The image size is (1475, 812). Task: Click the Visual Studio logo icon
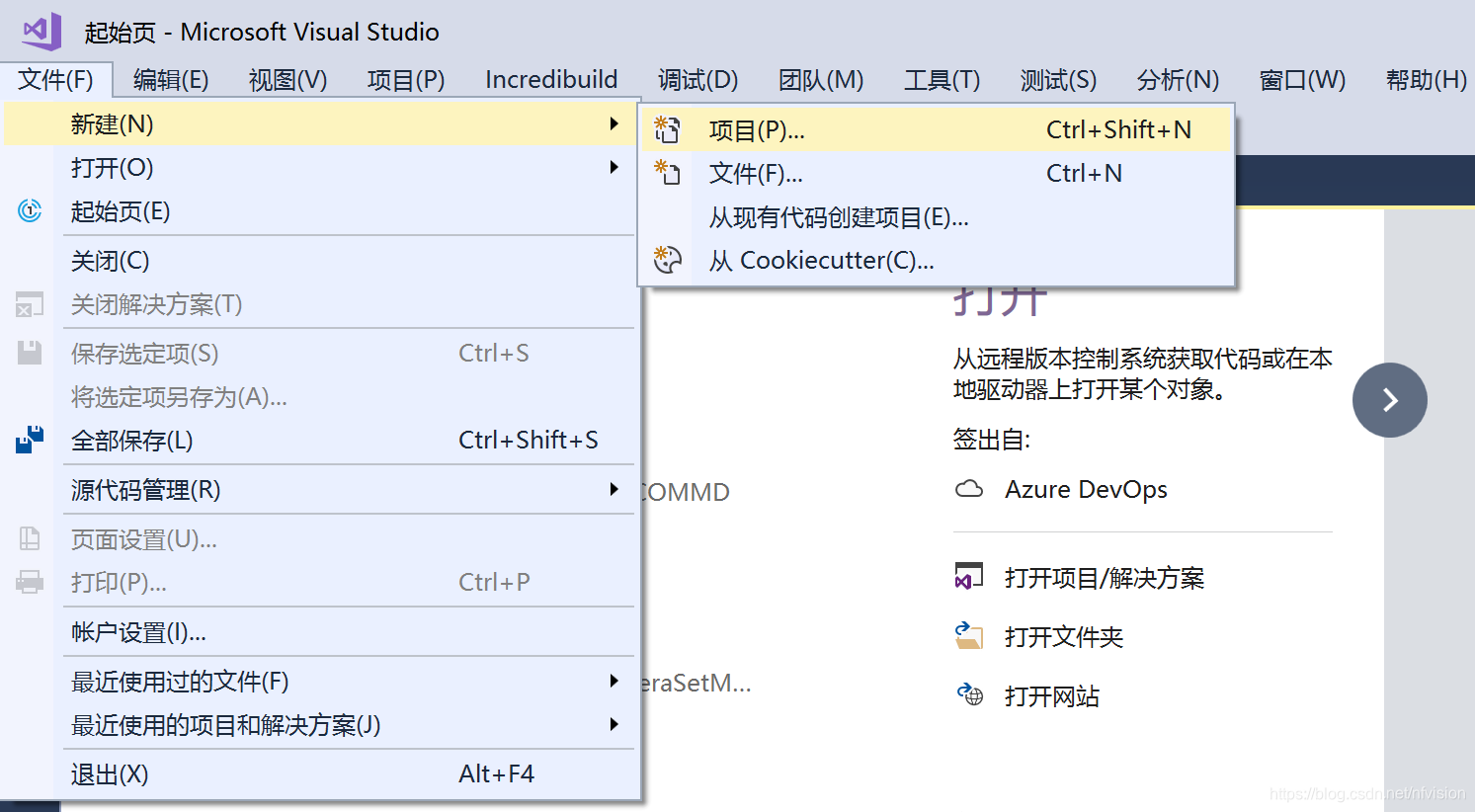coord(42,32)
